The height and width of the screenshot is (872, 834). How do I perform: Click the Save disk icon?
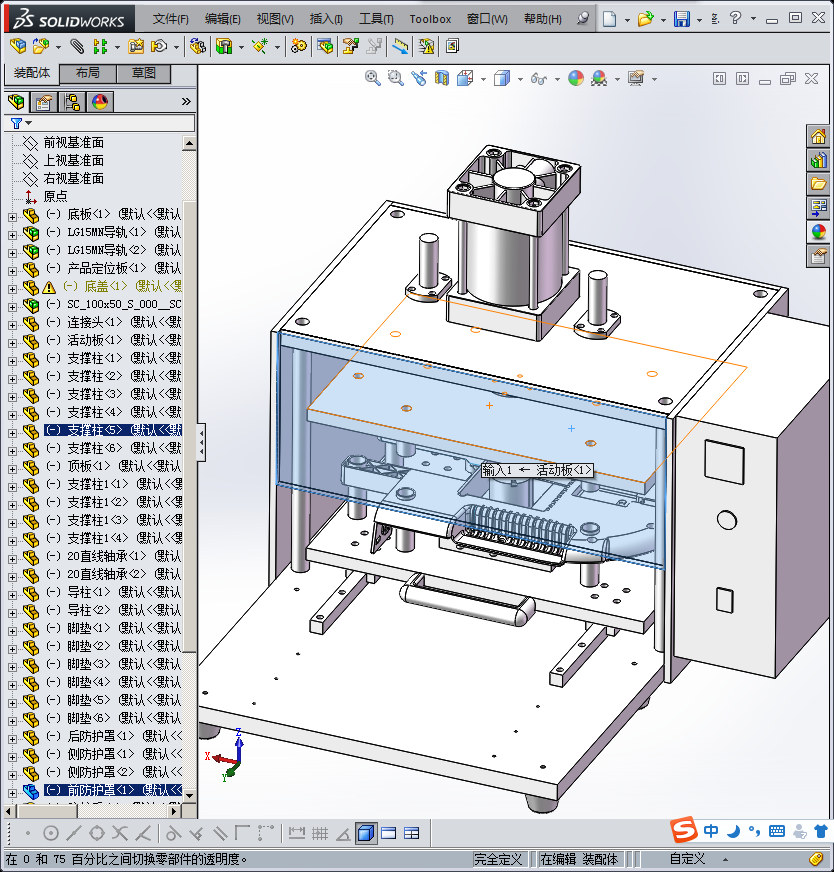(682, 19)
